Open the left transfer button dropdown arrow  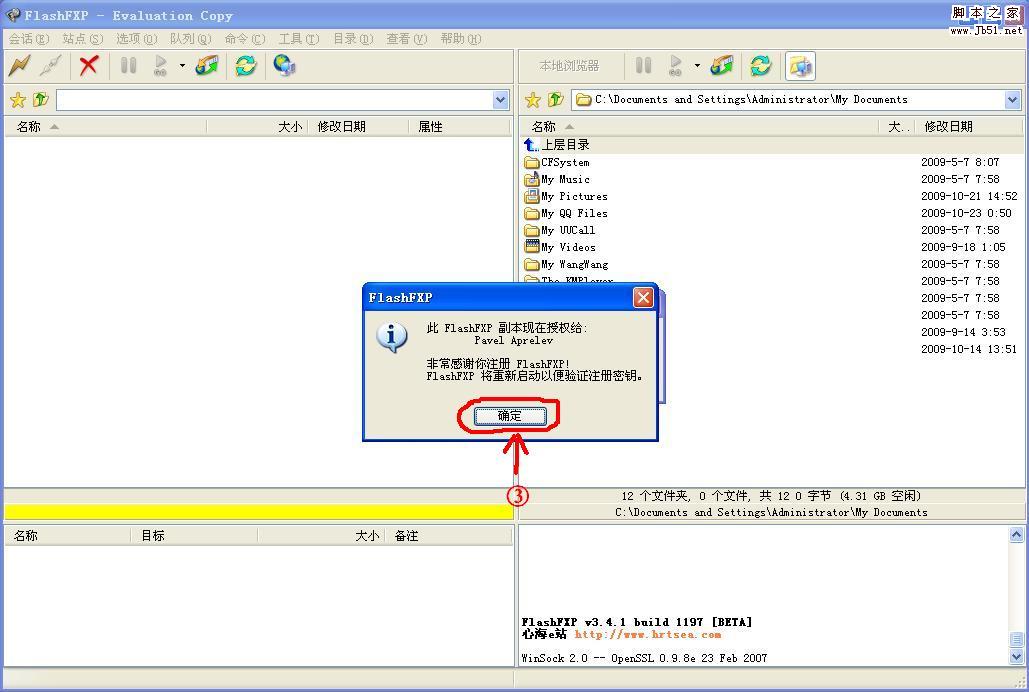182,67
